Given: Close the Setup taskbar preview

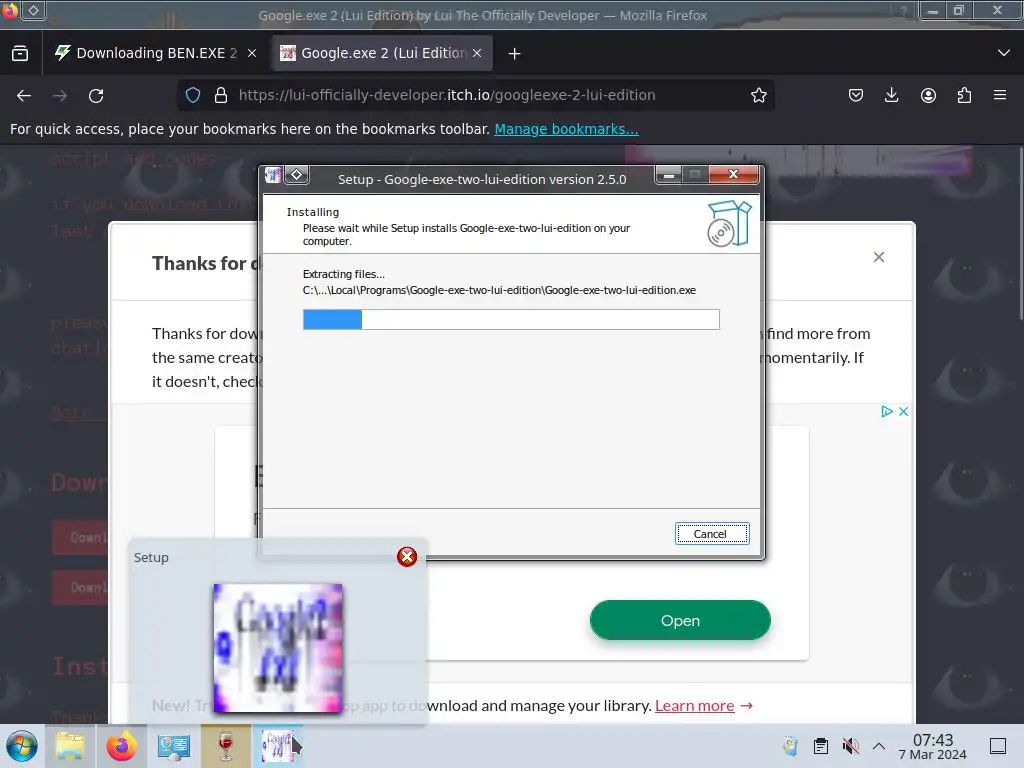Looking at the screenshot, I should point(407,556).
